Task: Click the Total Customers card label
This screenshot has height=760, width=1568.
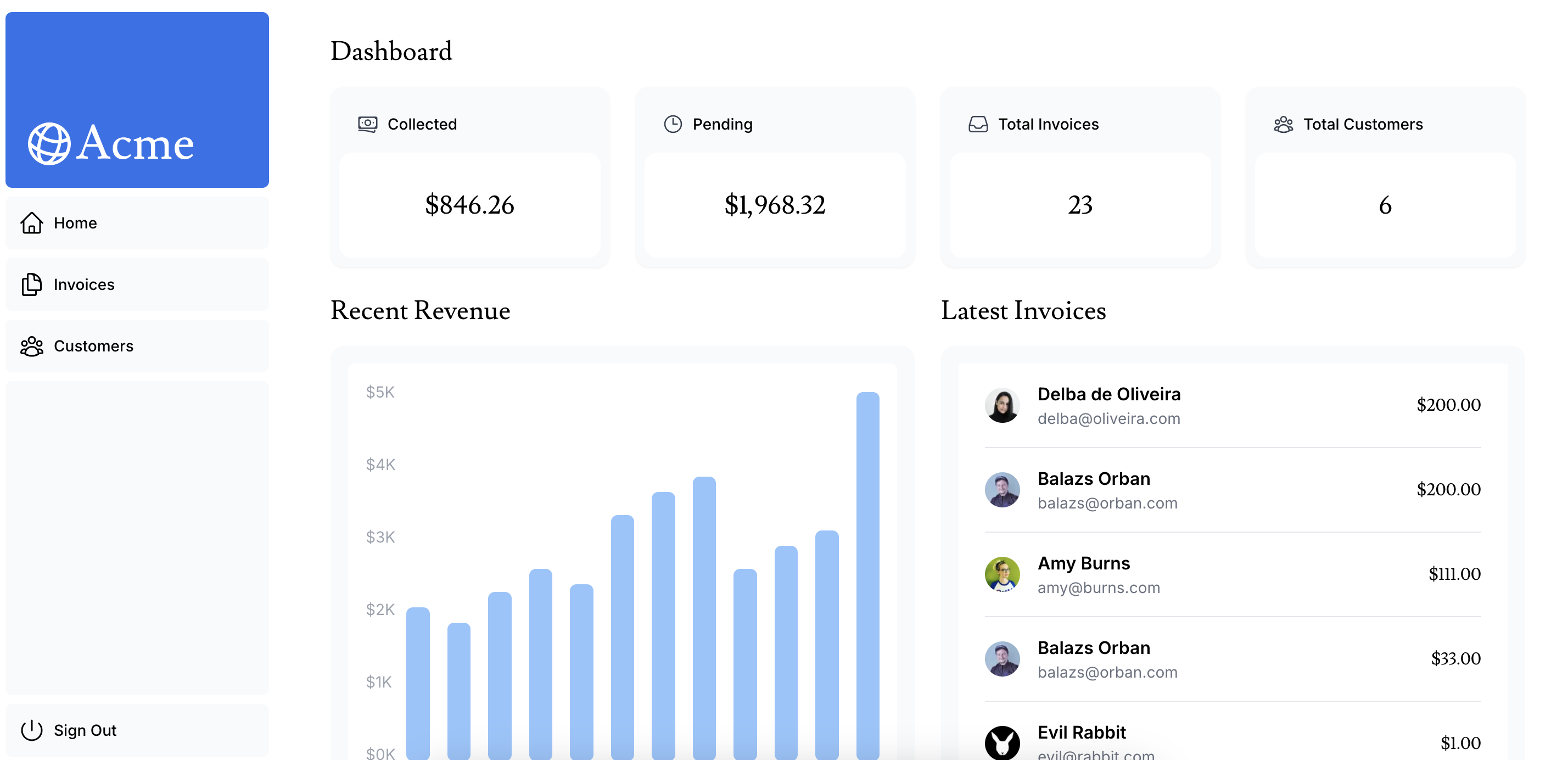Action: (1363, 124)
